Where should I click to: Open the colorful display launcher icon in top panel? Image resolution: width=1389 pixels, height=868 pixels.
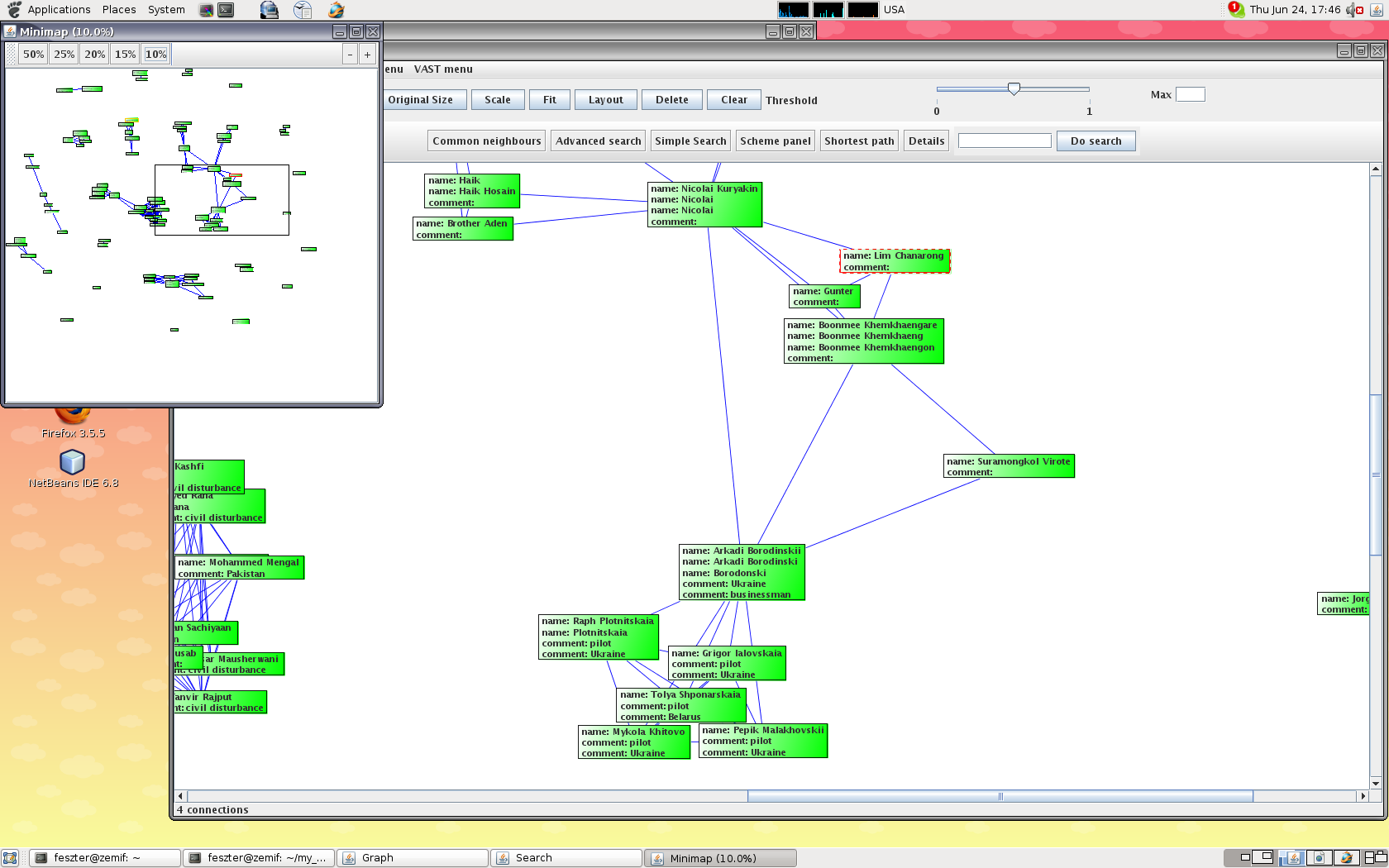tap(206, 10)
